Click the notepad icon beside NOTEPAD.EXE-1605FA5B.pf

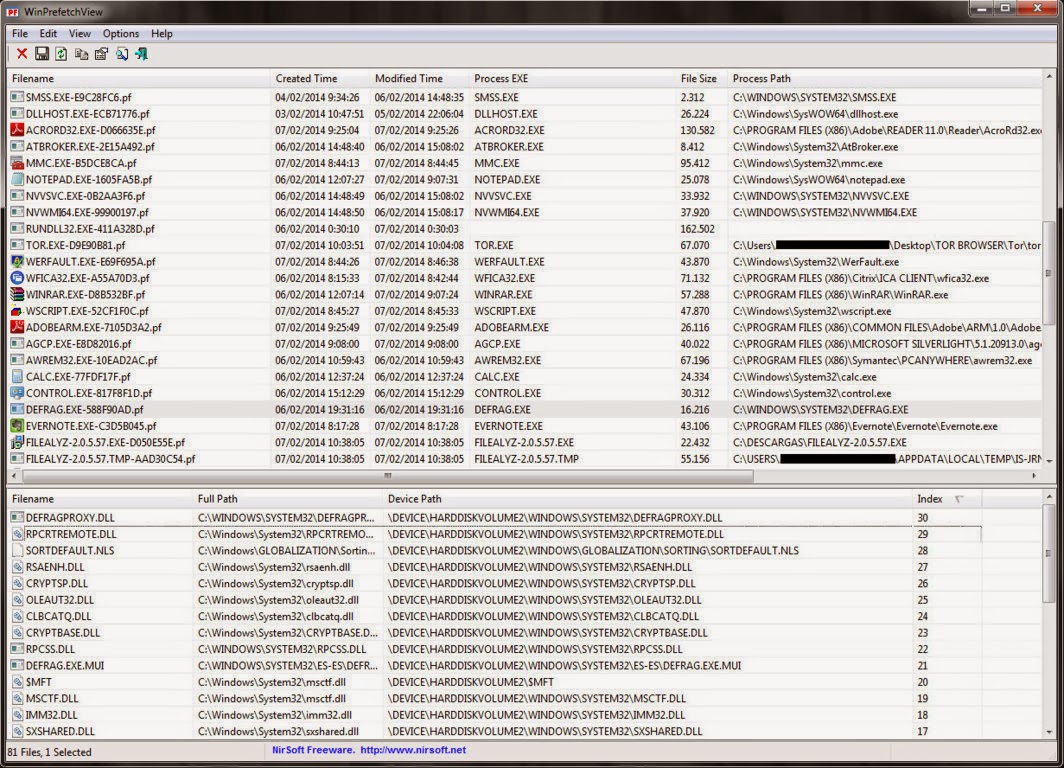coord(17,179)
